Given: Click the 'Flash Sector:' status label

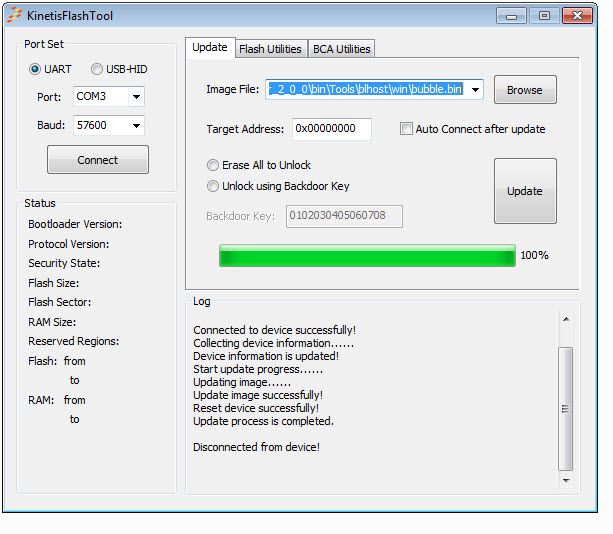Looking at the screenshot, I should 59,302.
